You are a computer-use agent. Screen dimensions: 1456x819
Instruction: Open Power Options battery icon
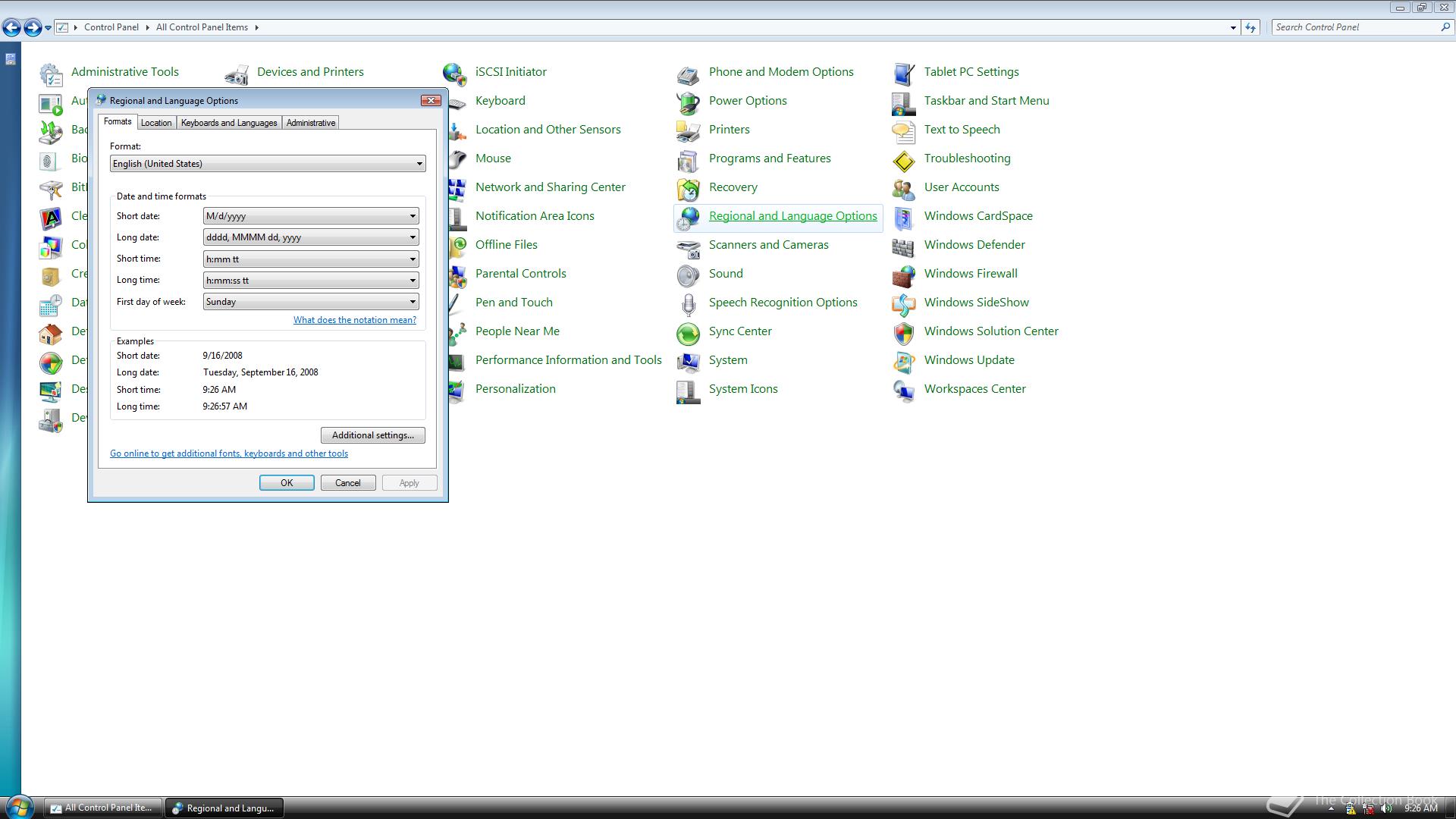click(689, 102)
